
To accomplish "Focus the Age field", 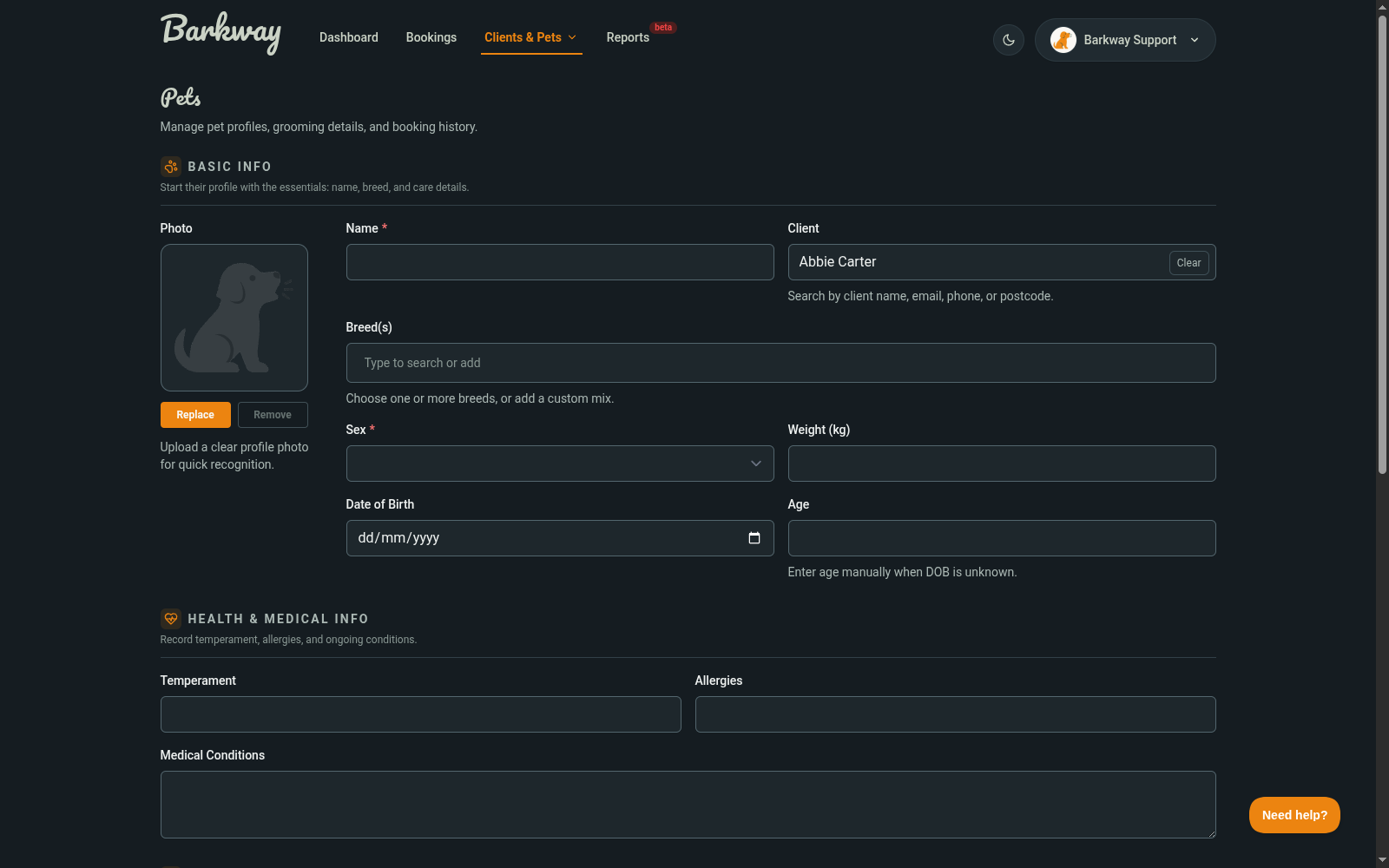I will (1002, 538).
